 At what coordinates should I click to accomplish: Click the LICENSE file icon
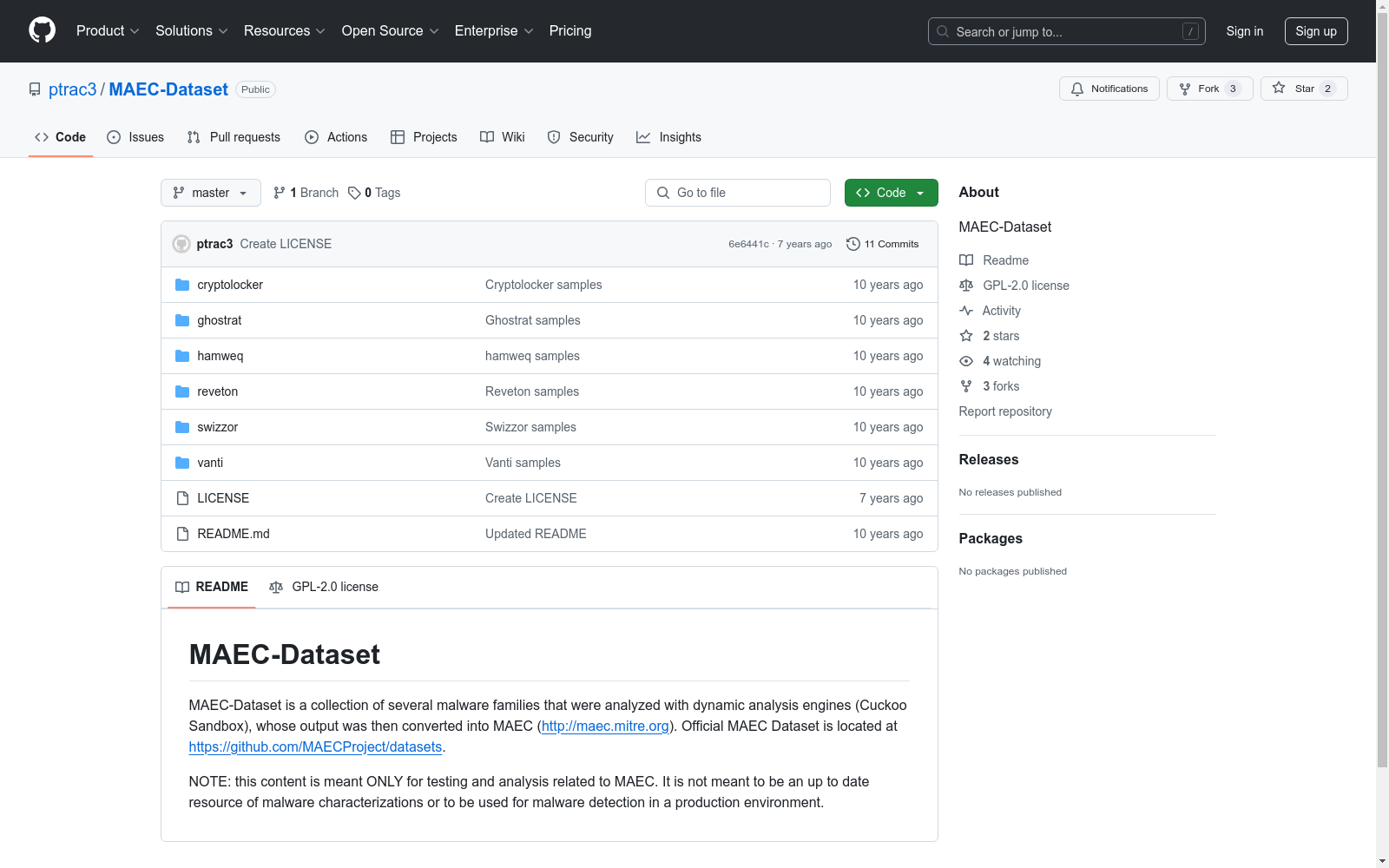182,498
